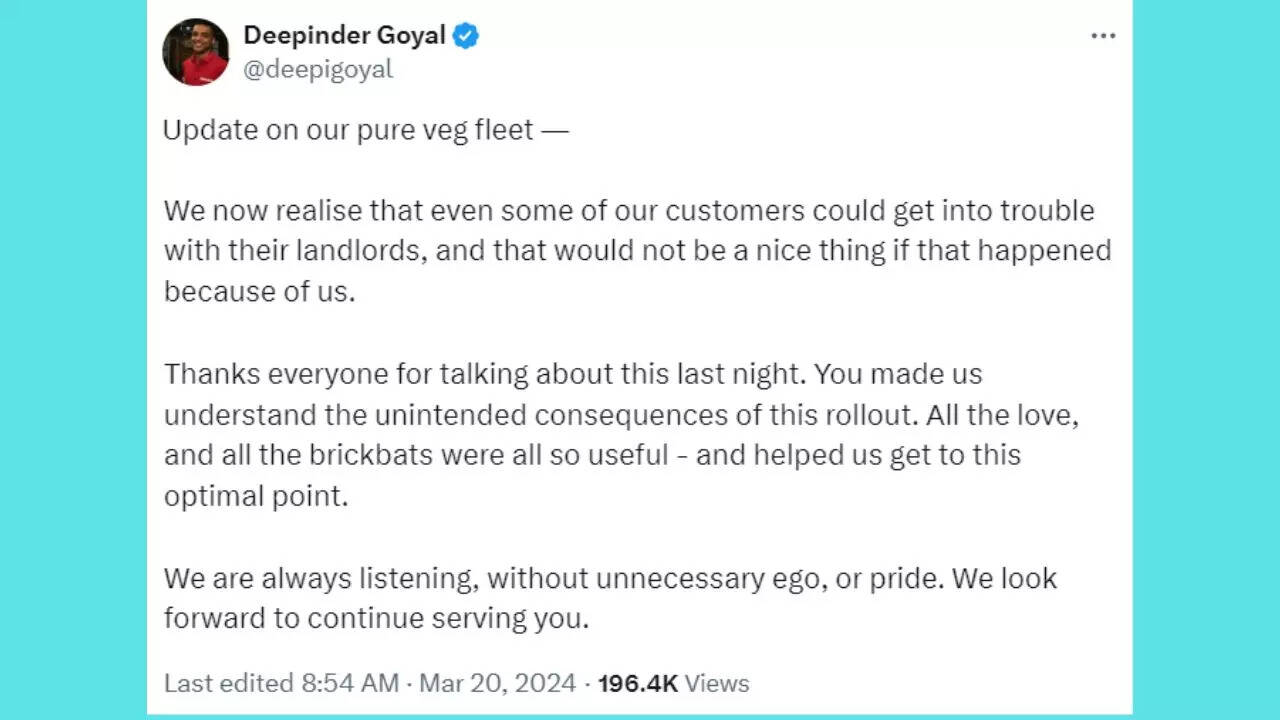This screenshot has width=1280, height=720.
Task: Click the phrase 'because of us.'
Action: pyautogui.click(x=260, y=291)
